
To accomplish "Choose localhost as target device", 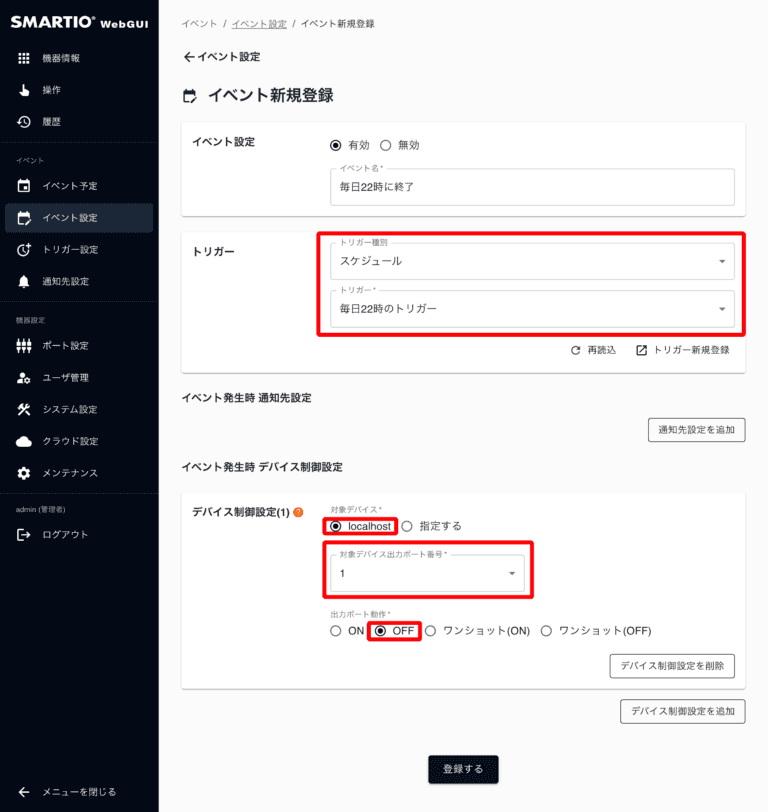I will pos(336,526).
